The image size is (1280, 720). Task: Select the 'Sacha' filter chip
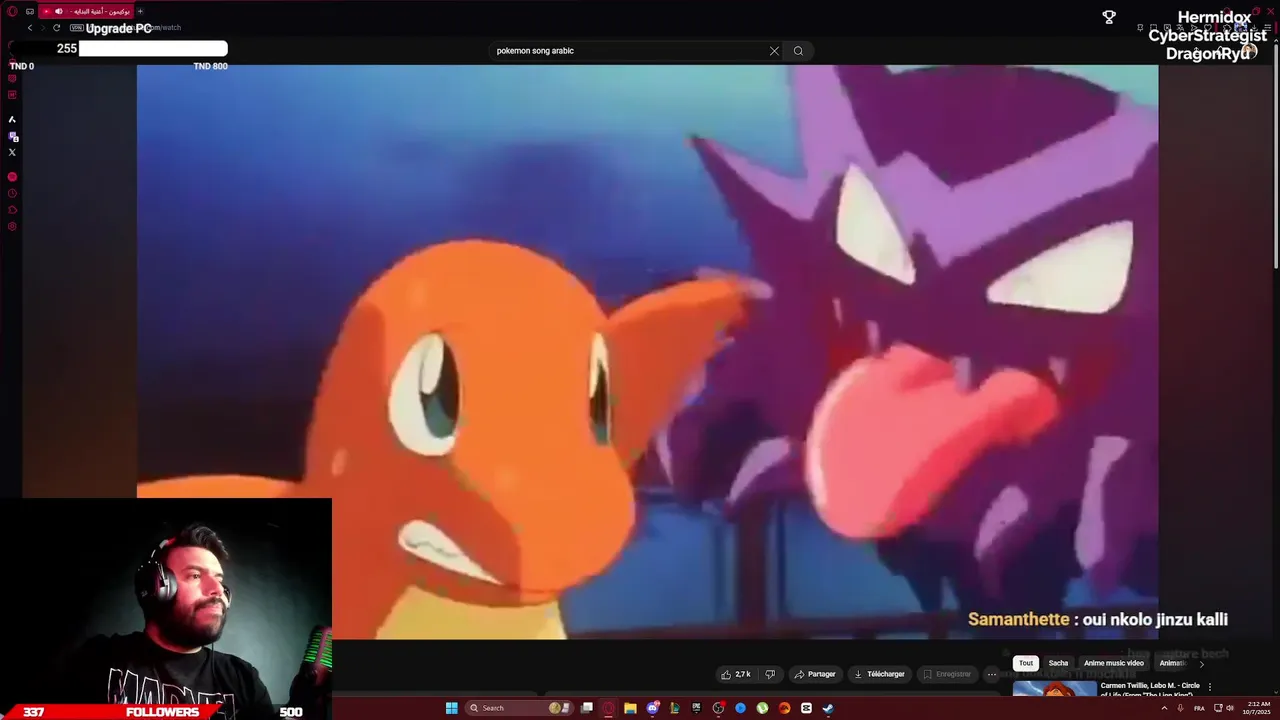tap(1058, 663)
